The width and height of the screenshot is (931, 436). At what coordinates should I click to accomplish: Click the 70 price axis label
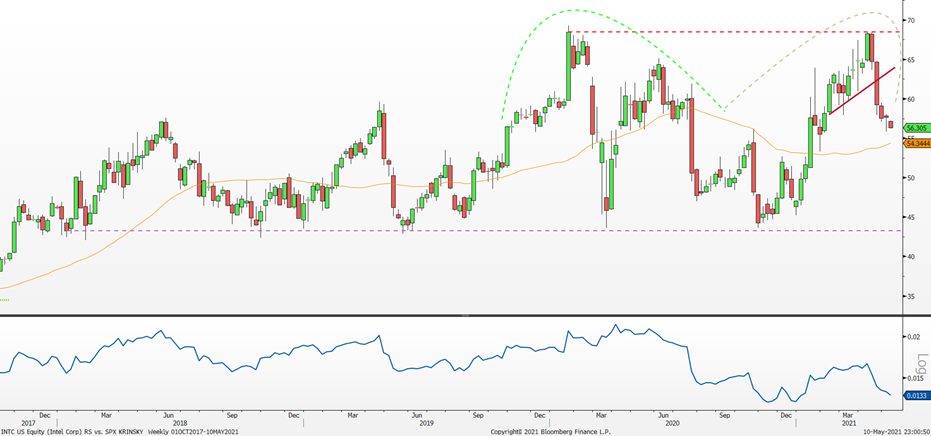911,20
